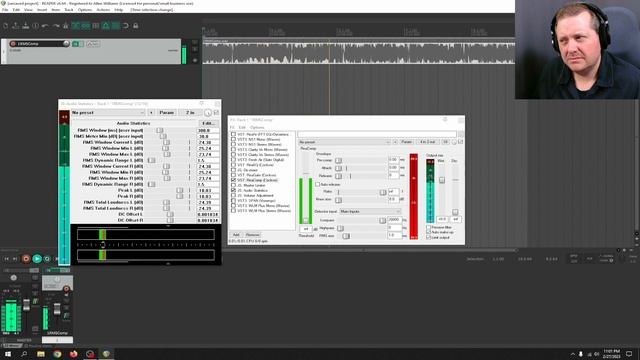Viewport: 640px width, 360px height.
Task: Open Firefox from taskbar
Action: point(73,354)
